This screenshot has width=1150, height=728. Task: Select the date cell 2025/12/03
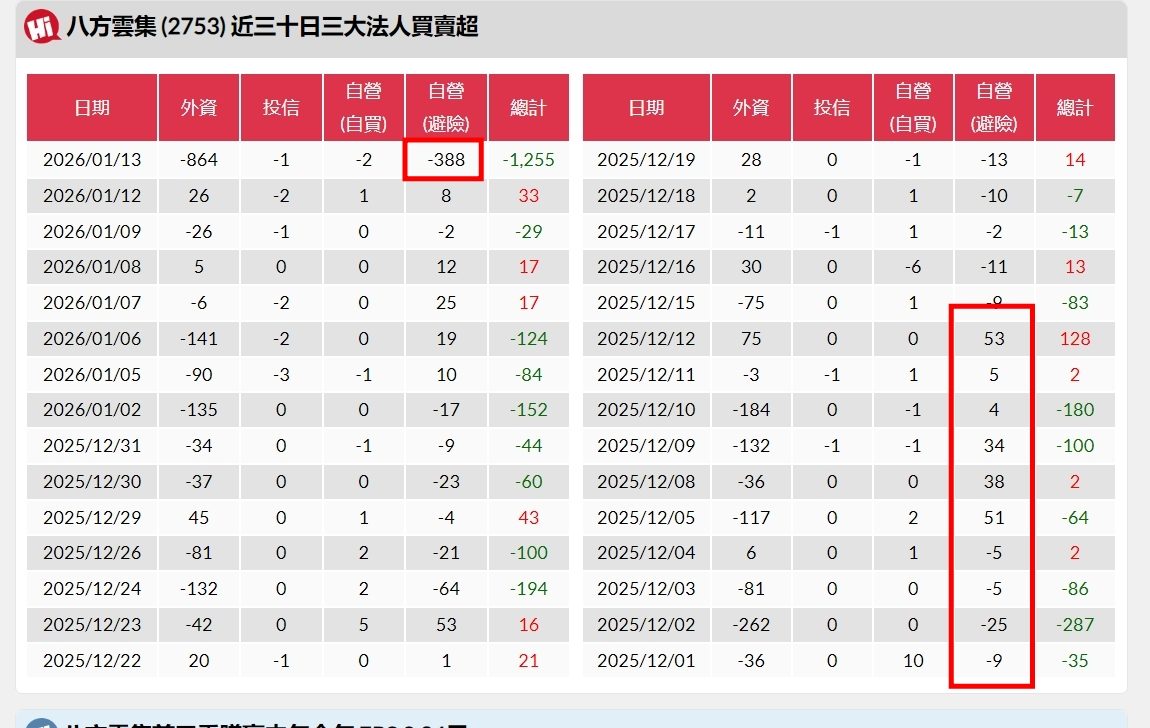(646, 589)
